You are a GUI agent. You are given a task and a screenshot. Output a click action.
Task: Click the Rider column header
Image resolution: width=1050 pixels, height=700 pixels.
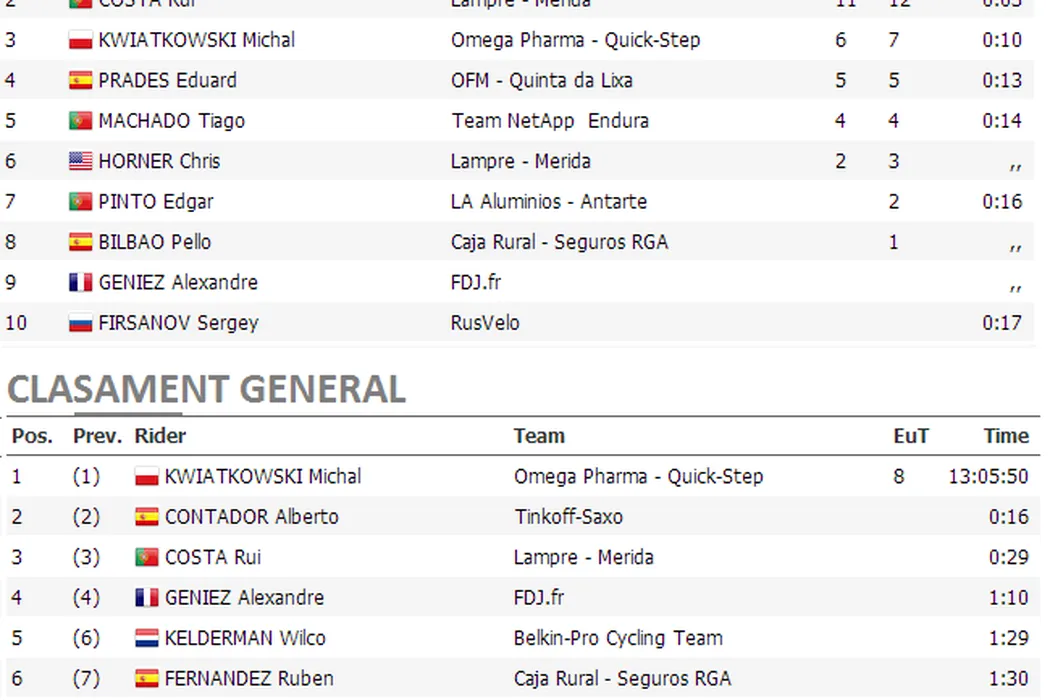pyautogui.click(x=160, y=436)
